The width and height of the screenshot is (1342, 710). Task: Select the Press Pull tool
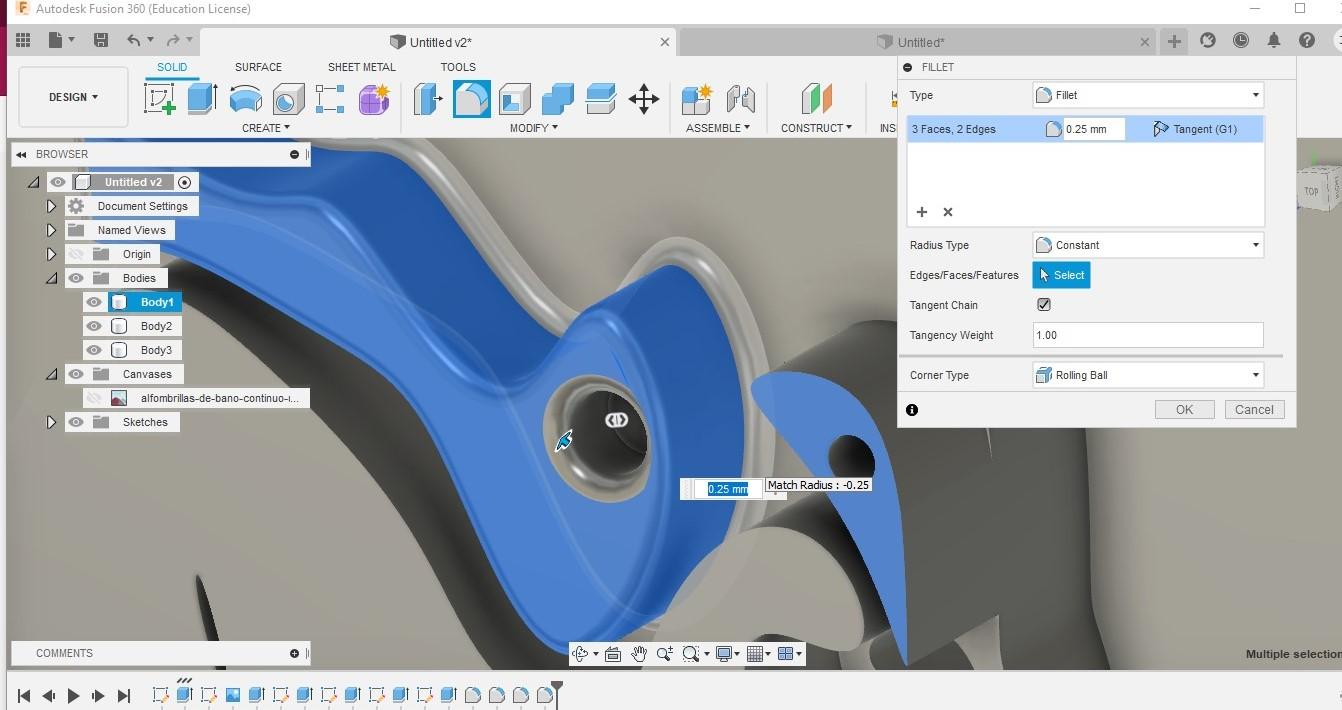point(428,99)
